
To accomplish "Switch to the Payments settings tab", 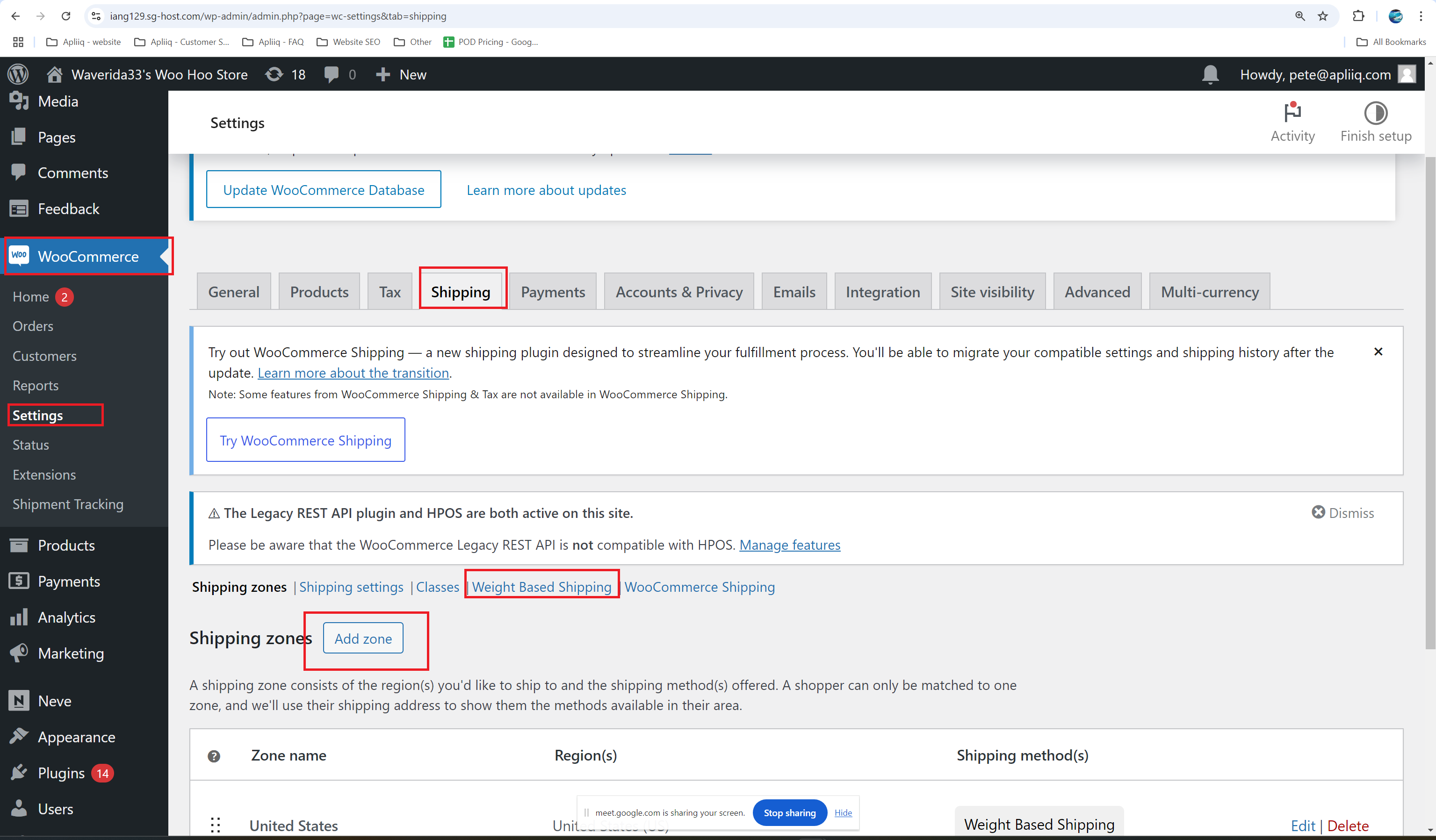I will pos(552,292).
